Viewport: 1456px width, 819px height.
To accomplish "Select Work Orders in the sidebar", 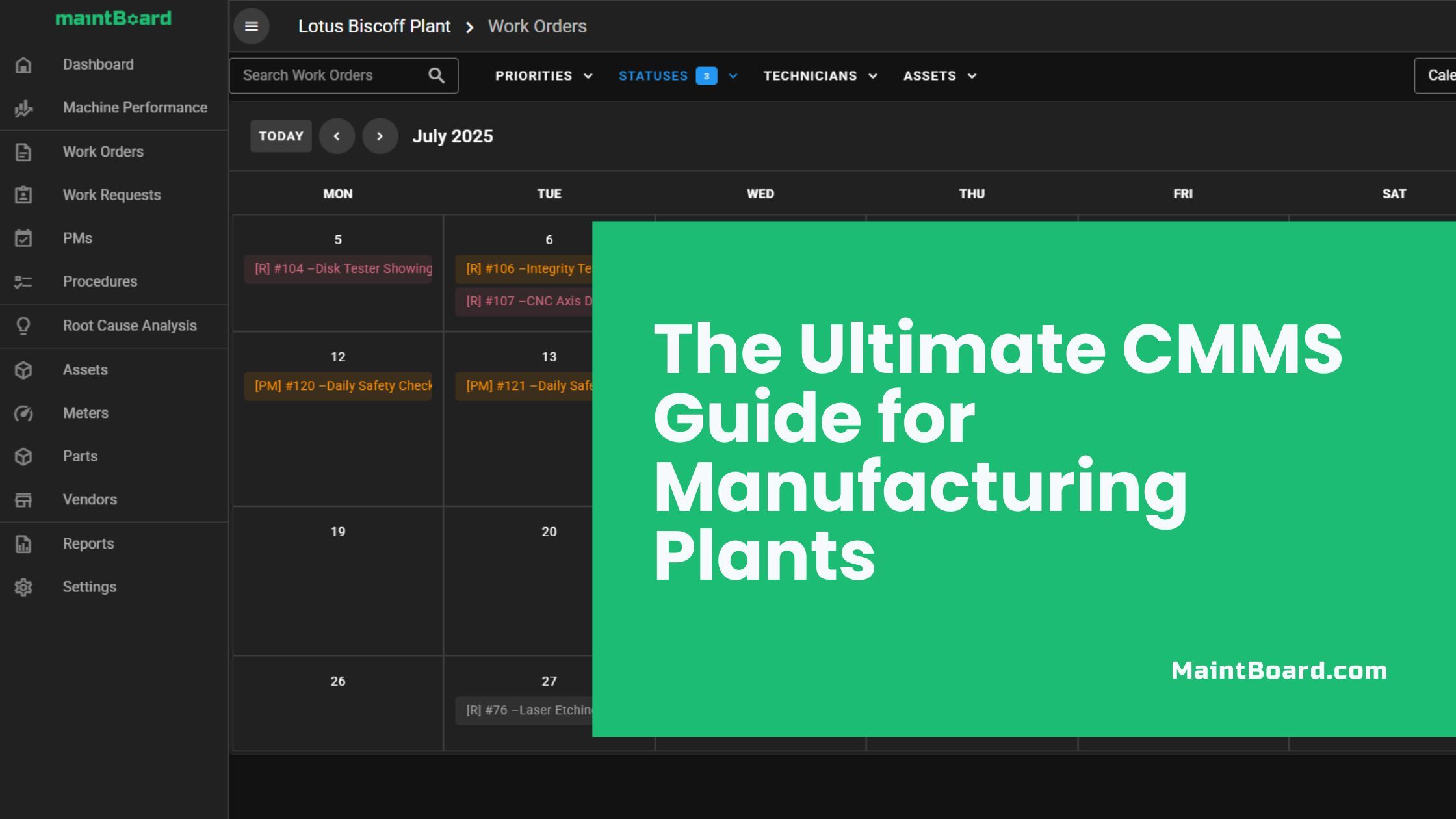I will pyautogui.click(x=103, y=151).
